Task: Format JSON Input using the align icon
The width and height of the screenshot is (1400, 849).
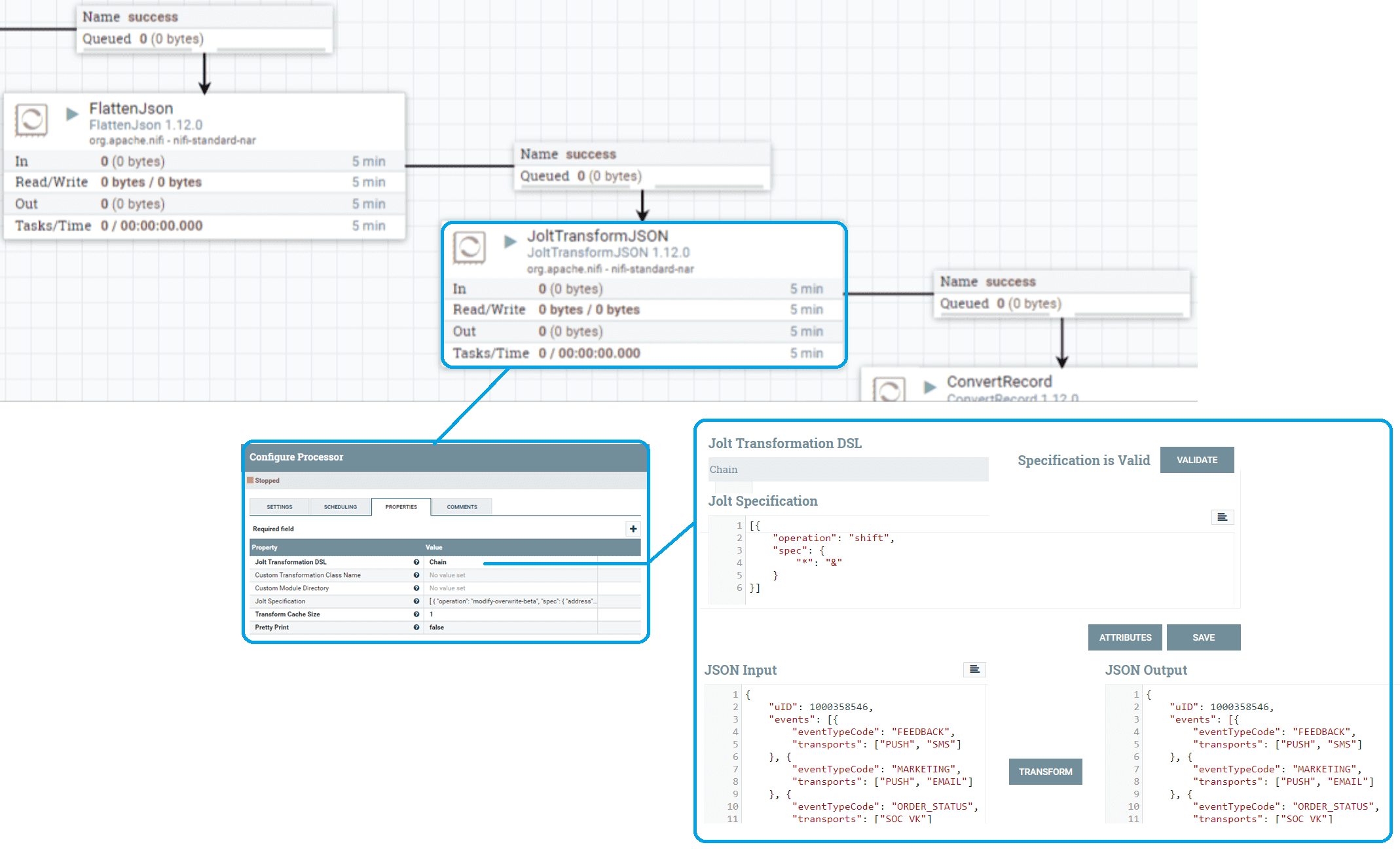Action: click(x=974, y=670)
